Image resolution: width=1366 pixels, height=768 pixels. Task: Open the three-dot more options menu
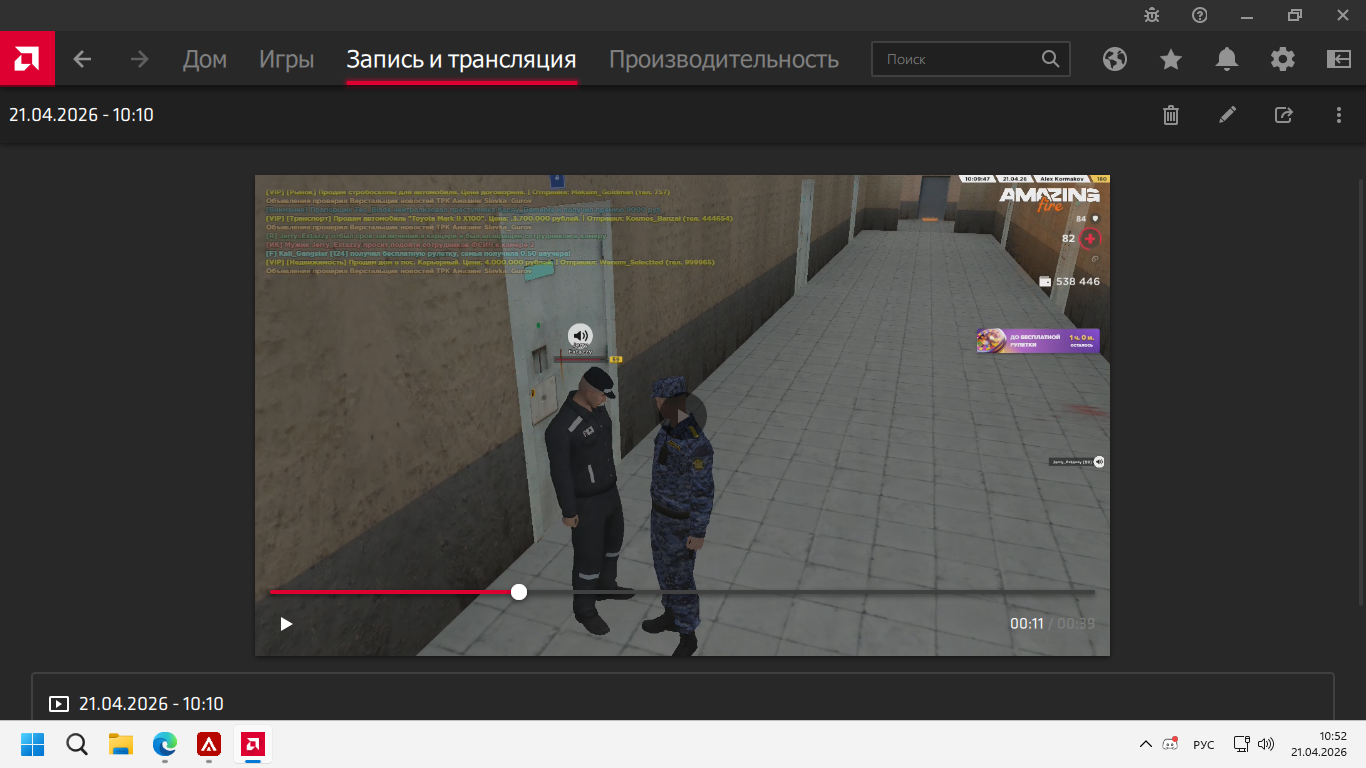pyautogui.click(x=1339, y=115)
